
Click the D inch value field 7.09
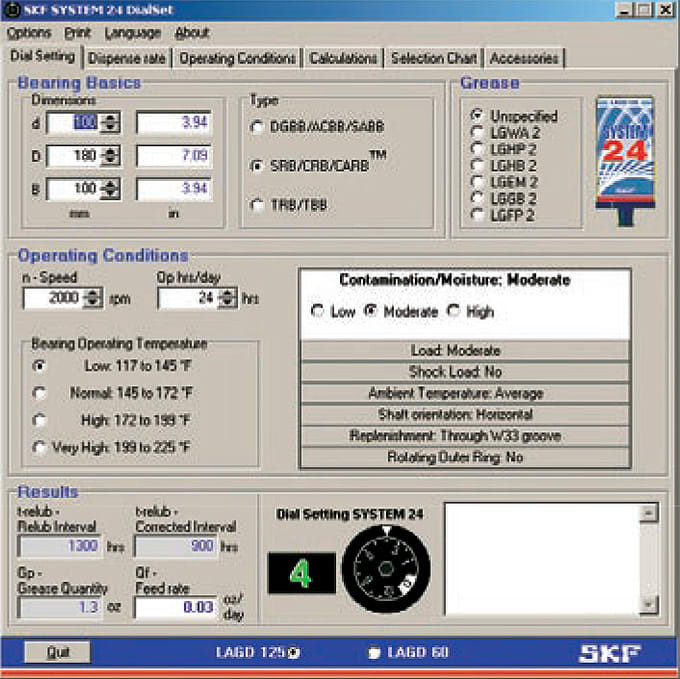[174, 156]
